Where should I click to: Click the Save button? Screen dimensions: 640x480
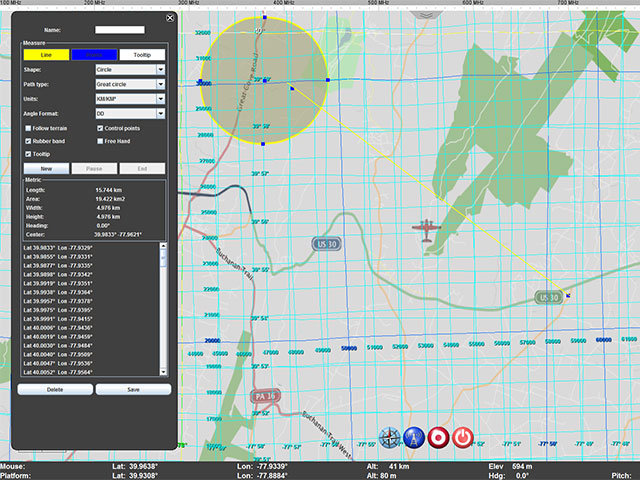pos(133,389)
